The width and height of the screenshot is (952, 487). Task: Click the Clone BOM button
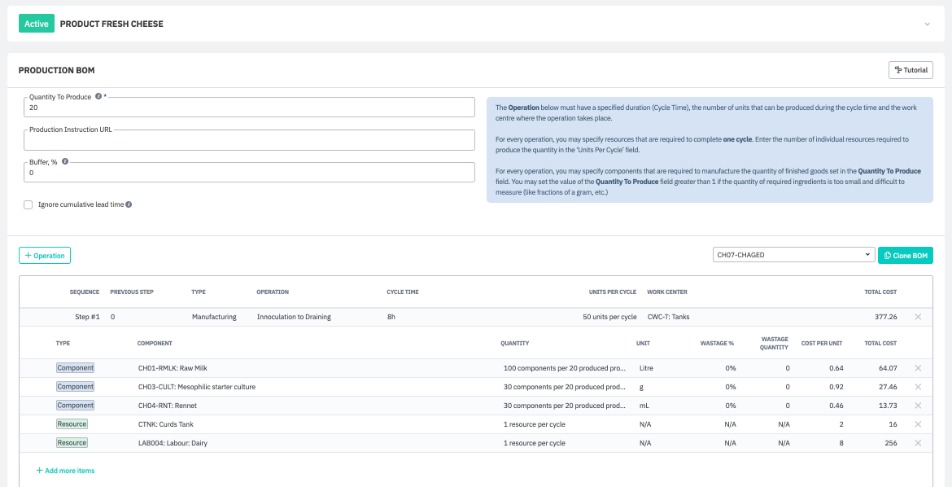point(905,255)
